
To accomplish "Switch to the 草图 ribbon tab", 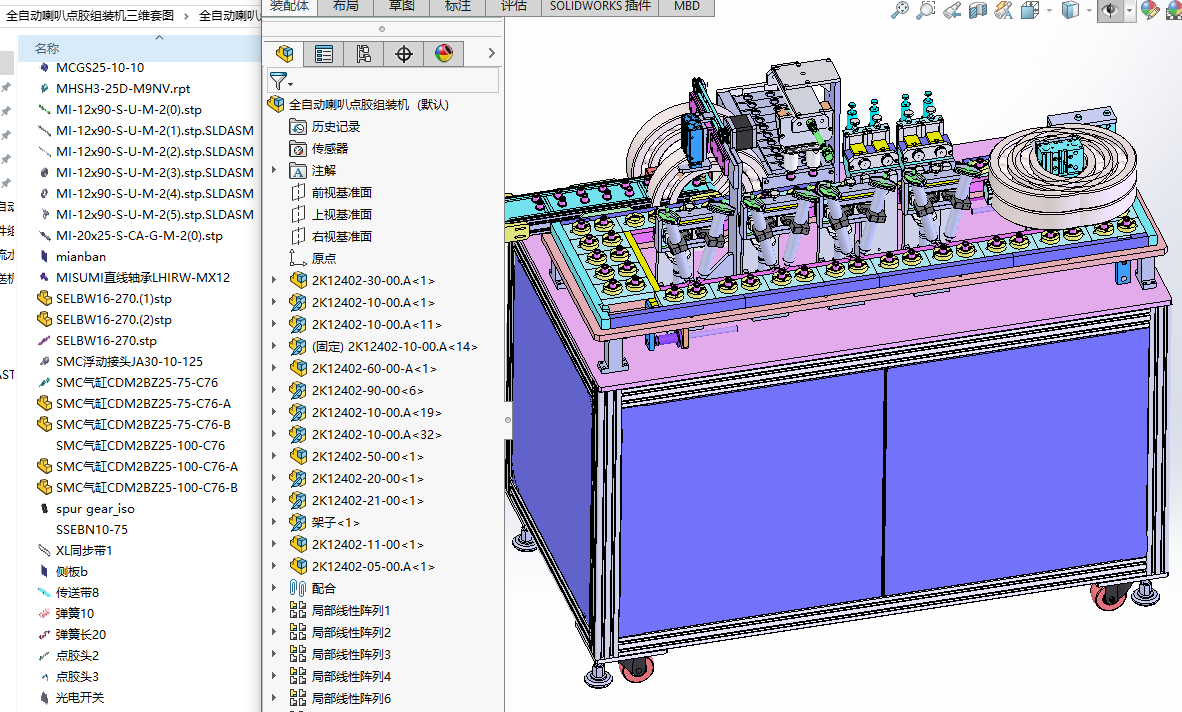I will tap(402, 6).
